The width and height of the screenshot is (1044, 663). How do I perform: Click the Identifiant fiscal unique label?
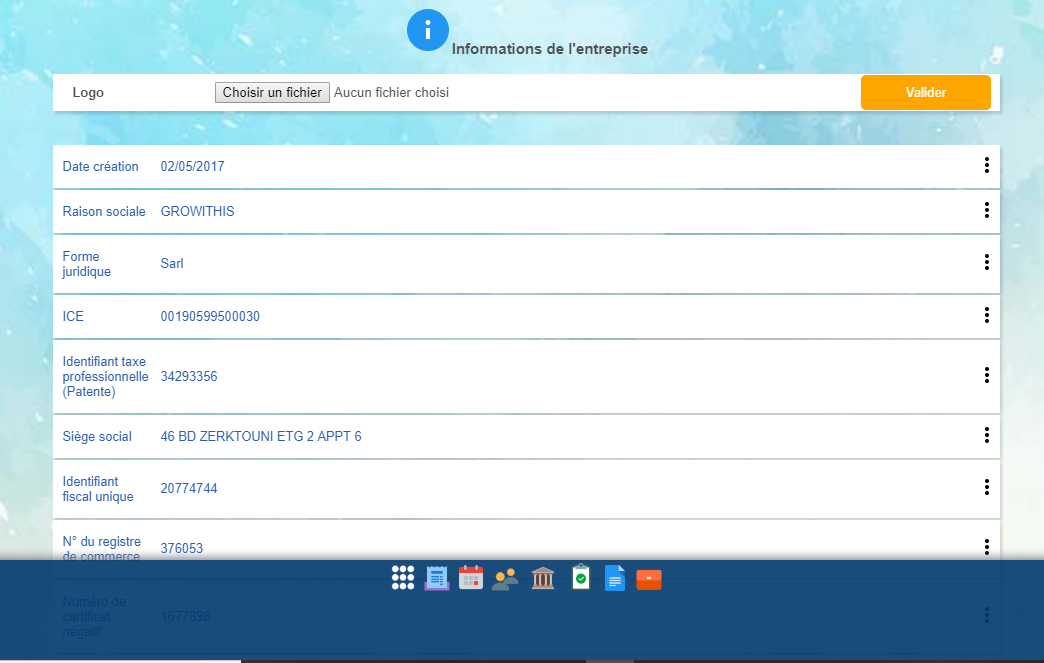pos(98,489)
